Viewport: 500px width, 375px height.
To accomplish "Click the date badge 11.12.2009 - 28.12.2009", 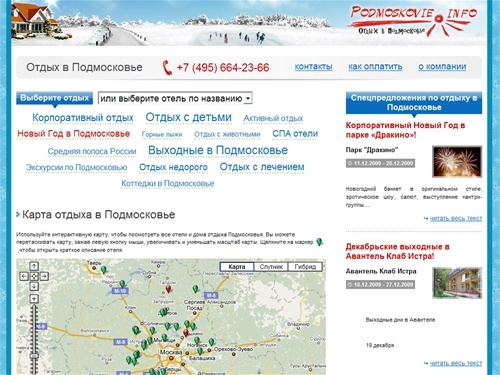I will (x=380, y=163).
